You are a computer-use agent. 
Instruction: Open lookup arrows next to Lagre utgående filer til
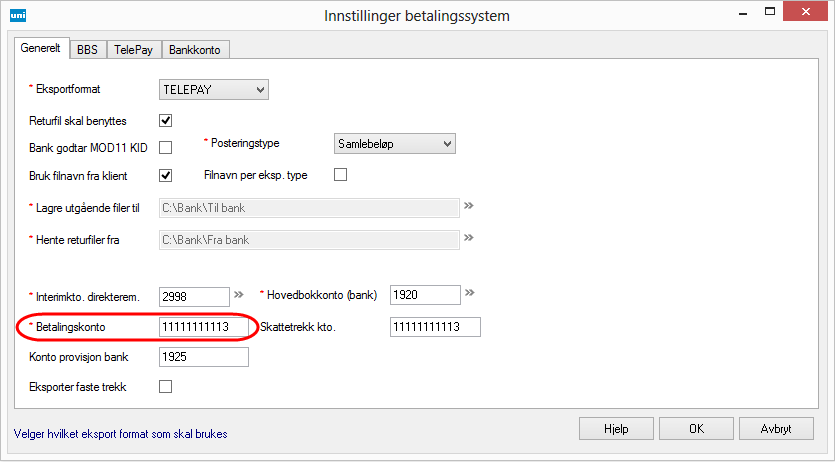point(467,207)
